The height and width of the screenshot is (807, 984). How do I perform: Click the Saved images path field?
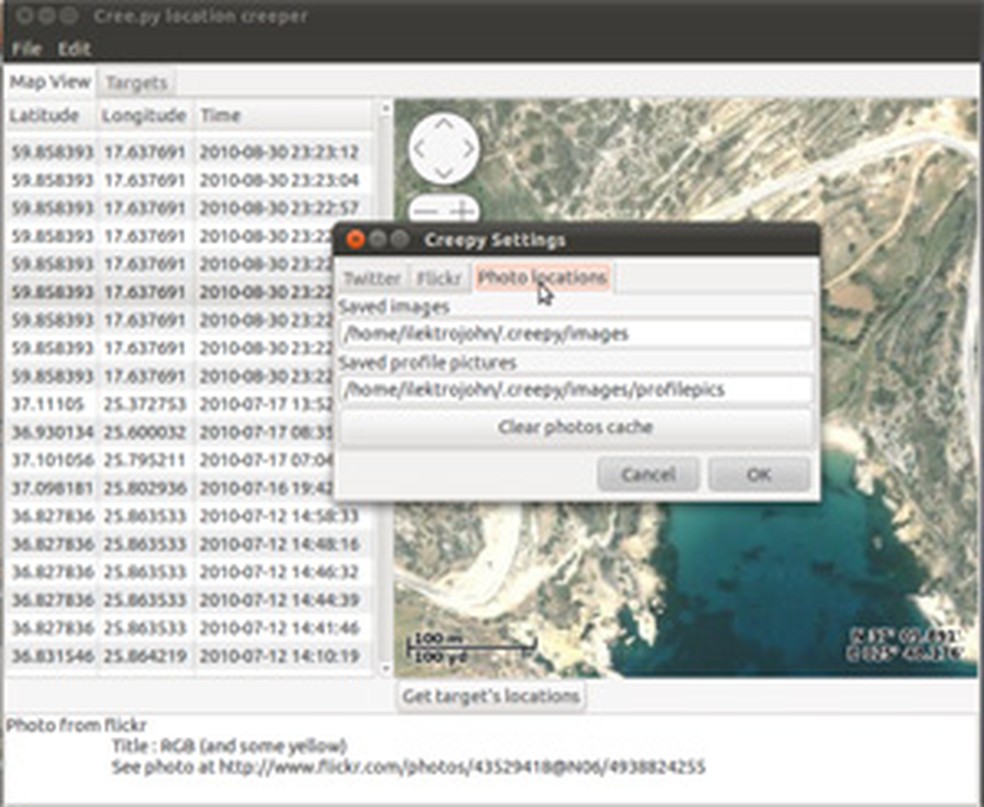[575, 334]
